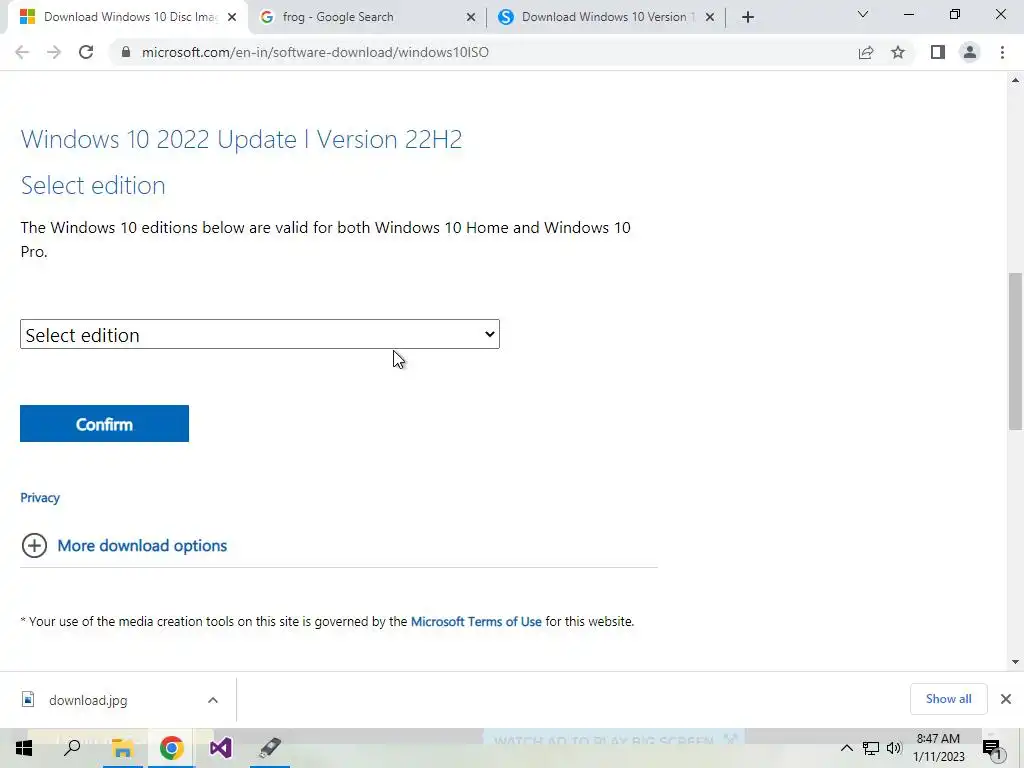Viewport: 1024px width, 768px height.
Task: Close the frog - Google Search tab
Action: click(471, 18)
